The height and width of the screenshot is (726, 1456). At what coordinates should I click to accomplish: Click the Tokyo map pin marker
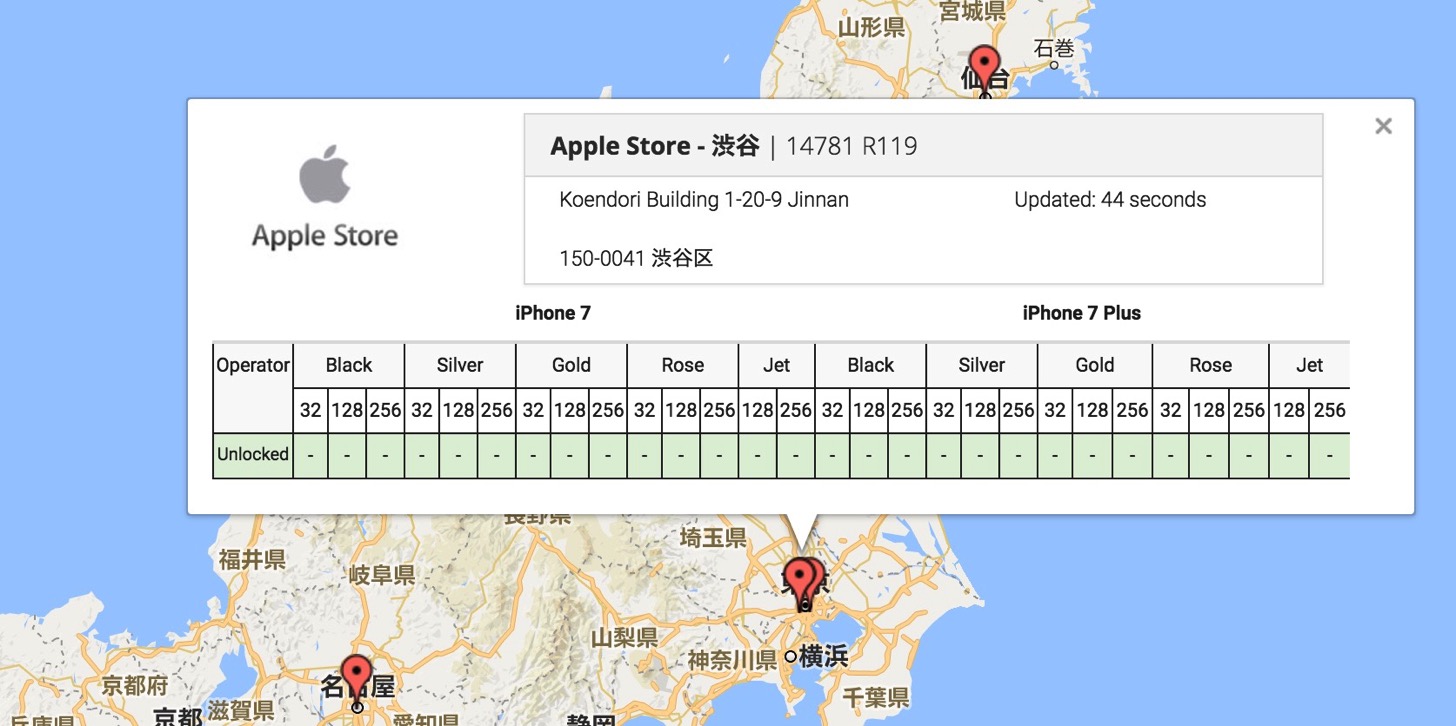pos(800,582)
